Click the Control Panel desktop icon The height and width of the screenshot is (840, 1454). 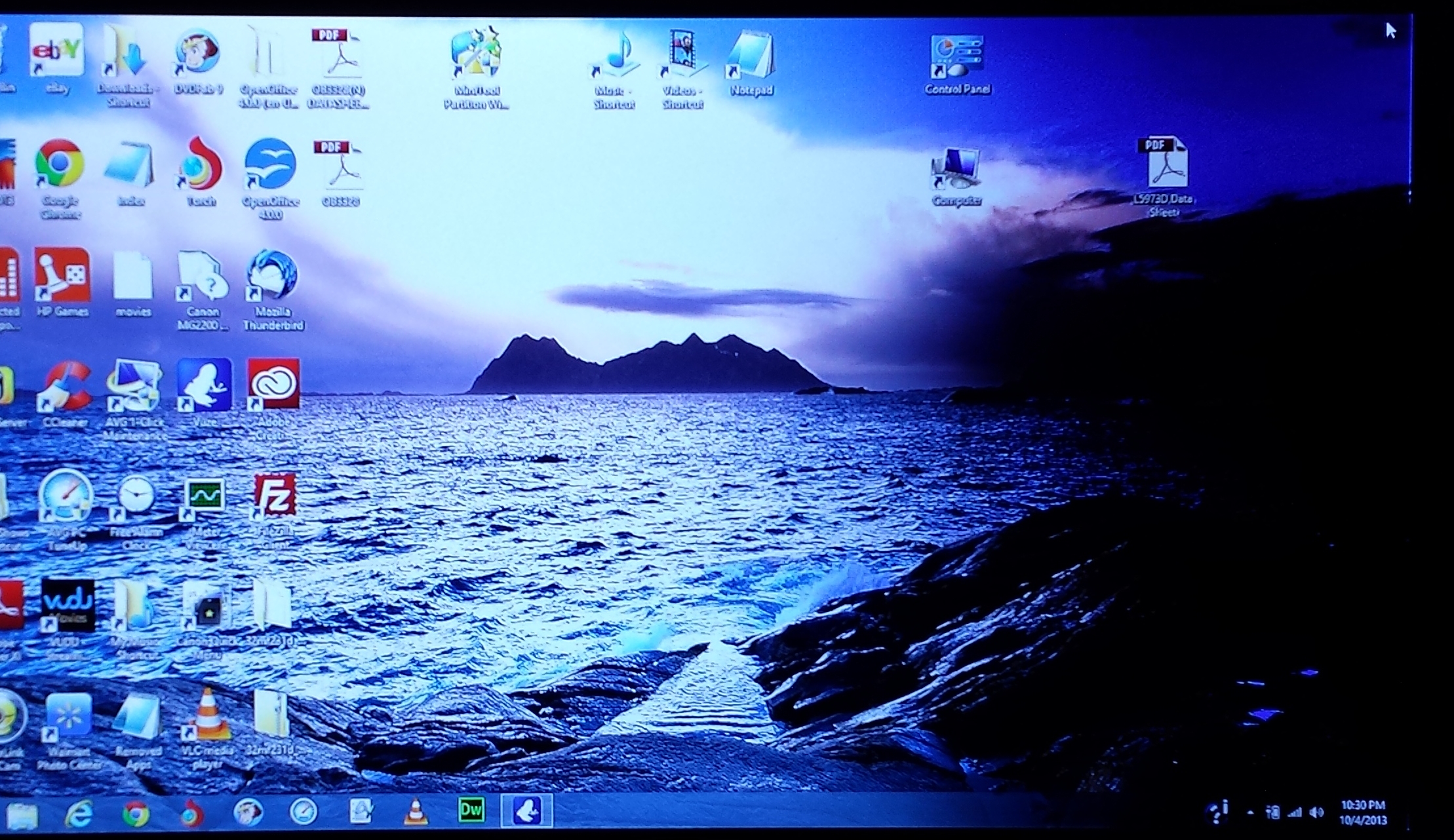(957, 58)
